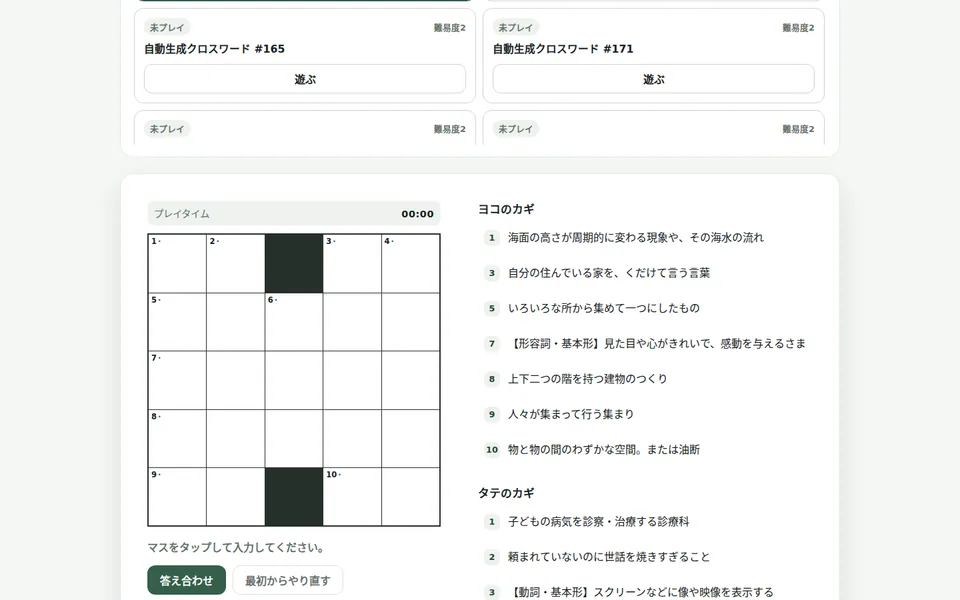
Task: Select crossword cell numbered 5
Action: [x=178, y=322]
